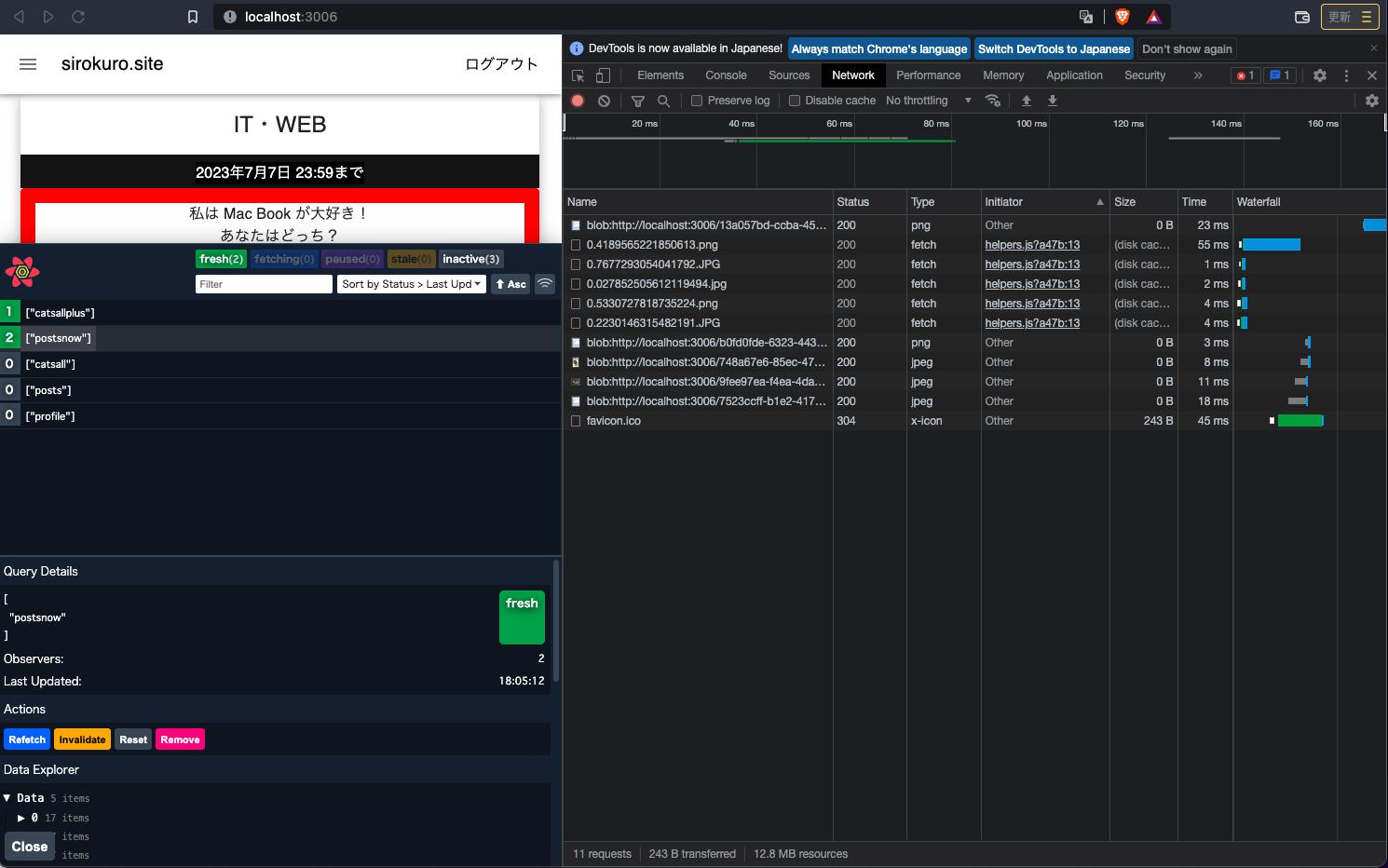
Task: Show the error count badge
Action: coord(1245,75)
